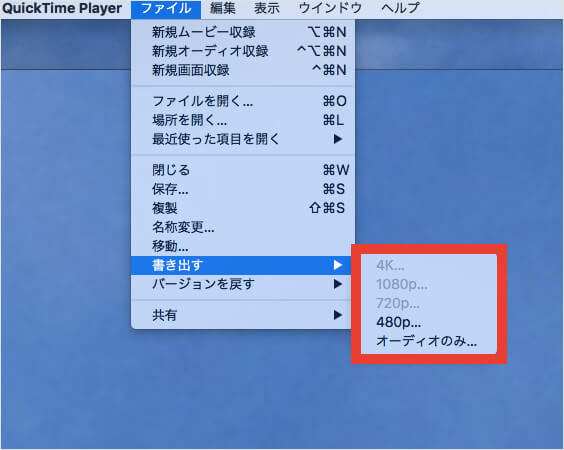Viewport: 564px width, 450px height.
Task: Select 場所を開く…
Action: [243, 120]
